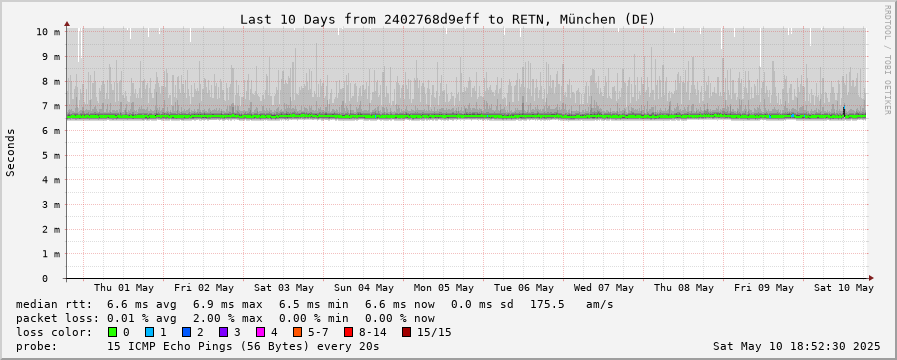Image resolution: width=897 pixels, height=360 pixels.
Task: Click the light blue loss color 1 swatch
Action: [149, 332]
